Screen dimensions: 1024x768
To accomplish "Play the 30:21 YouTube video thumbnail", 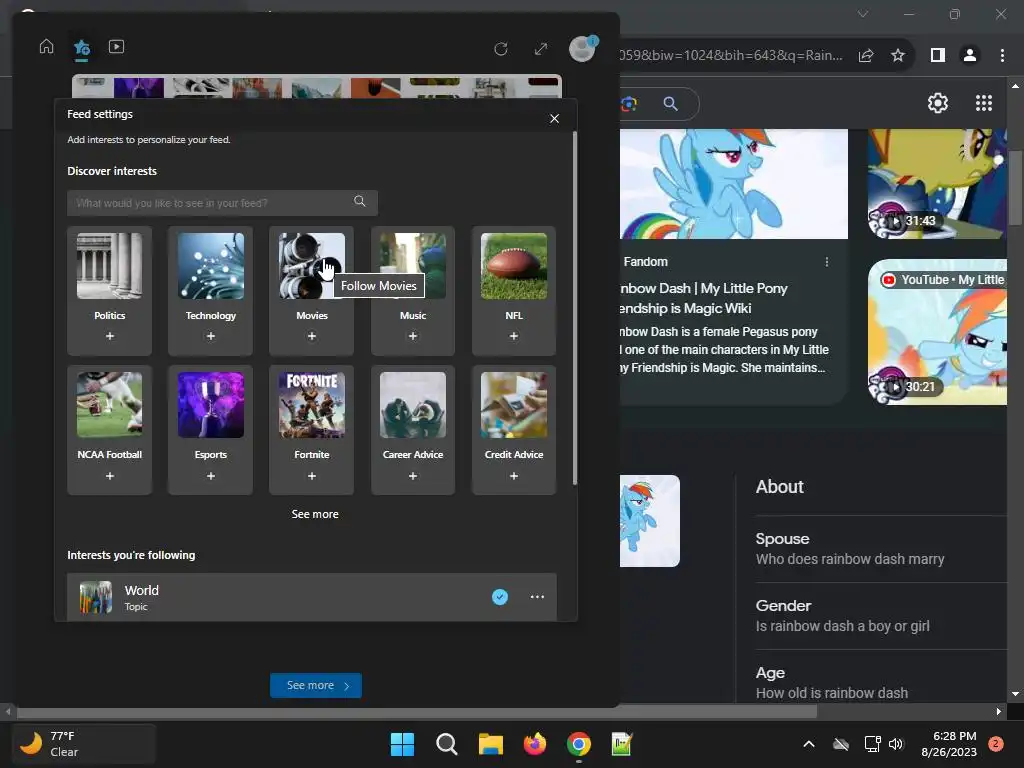I will click(x=937, y=332).
